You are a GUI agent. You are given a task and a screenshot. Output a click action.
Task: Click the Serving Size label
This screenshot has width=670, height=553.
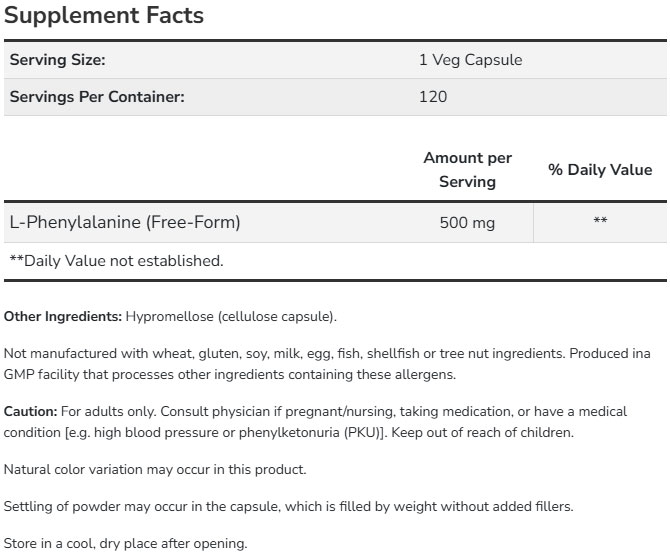click(x=57, y=60)
